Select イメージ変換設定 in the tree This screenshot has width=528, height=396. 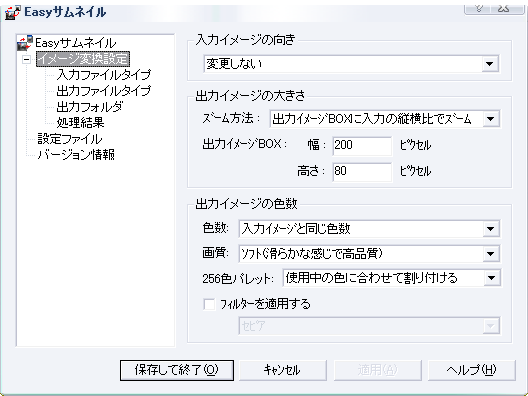(83, 59)
